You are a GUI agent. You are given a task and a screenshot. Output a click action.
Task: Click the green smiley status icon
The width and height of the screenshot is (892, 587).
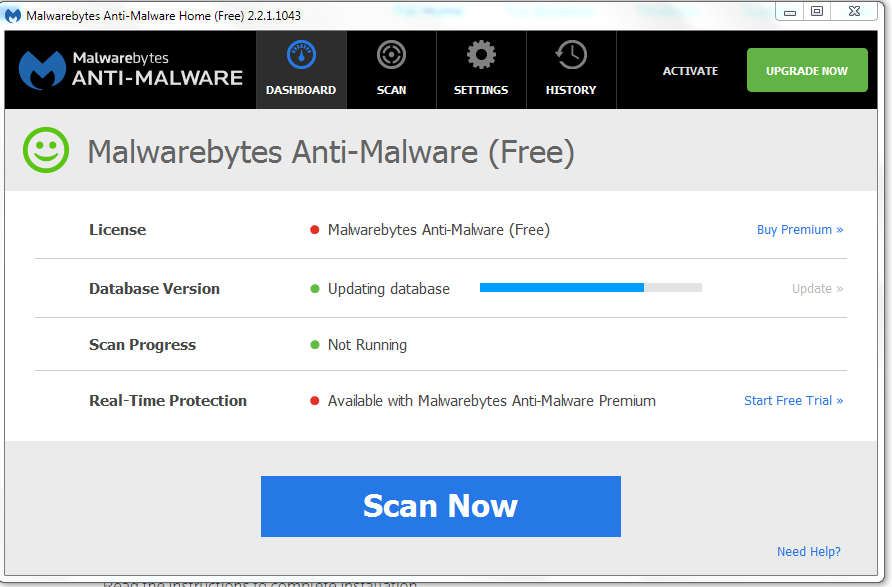[46, 151]
